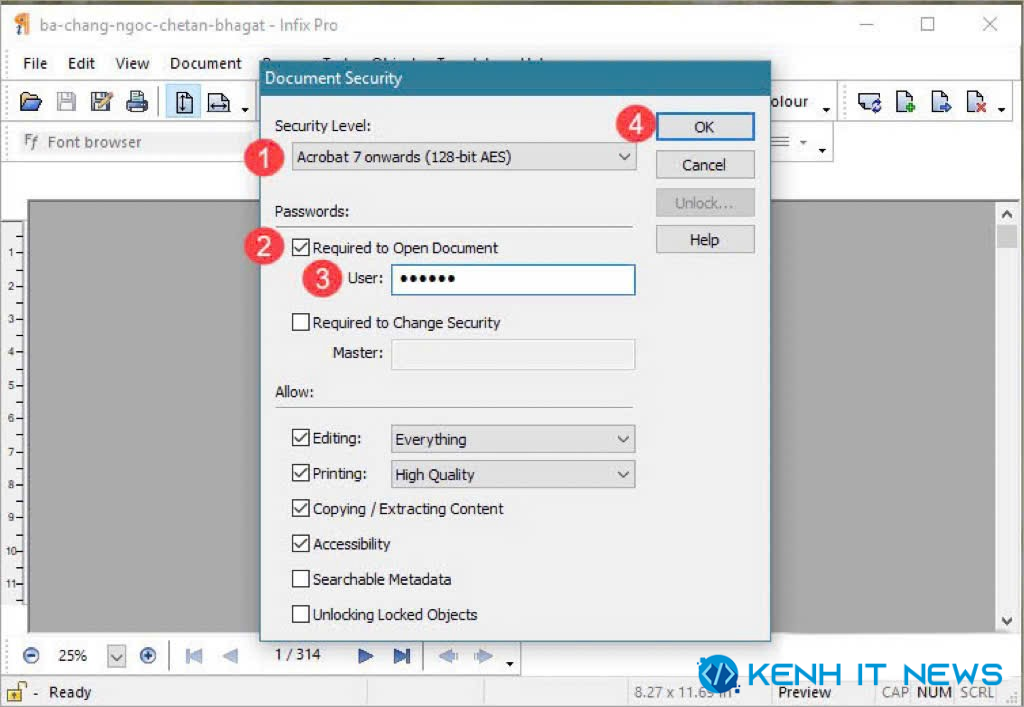The width and height of the screenshot is (1024, 707).
Task: Expand the view toolbar overflow arrow
Action: 245,109
